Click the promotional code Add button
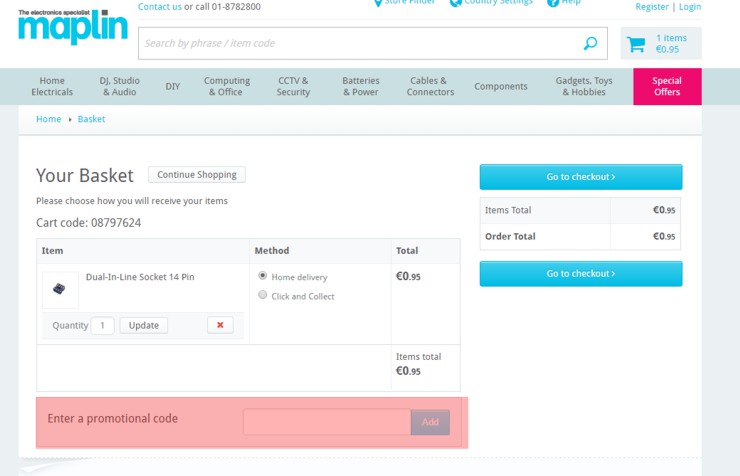The width and height of the screenshot is (740, 476). [x=430, y=422]
